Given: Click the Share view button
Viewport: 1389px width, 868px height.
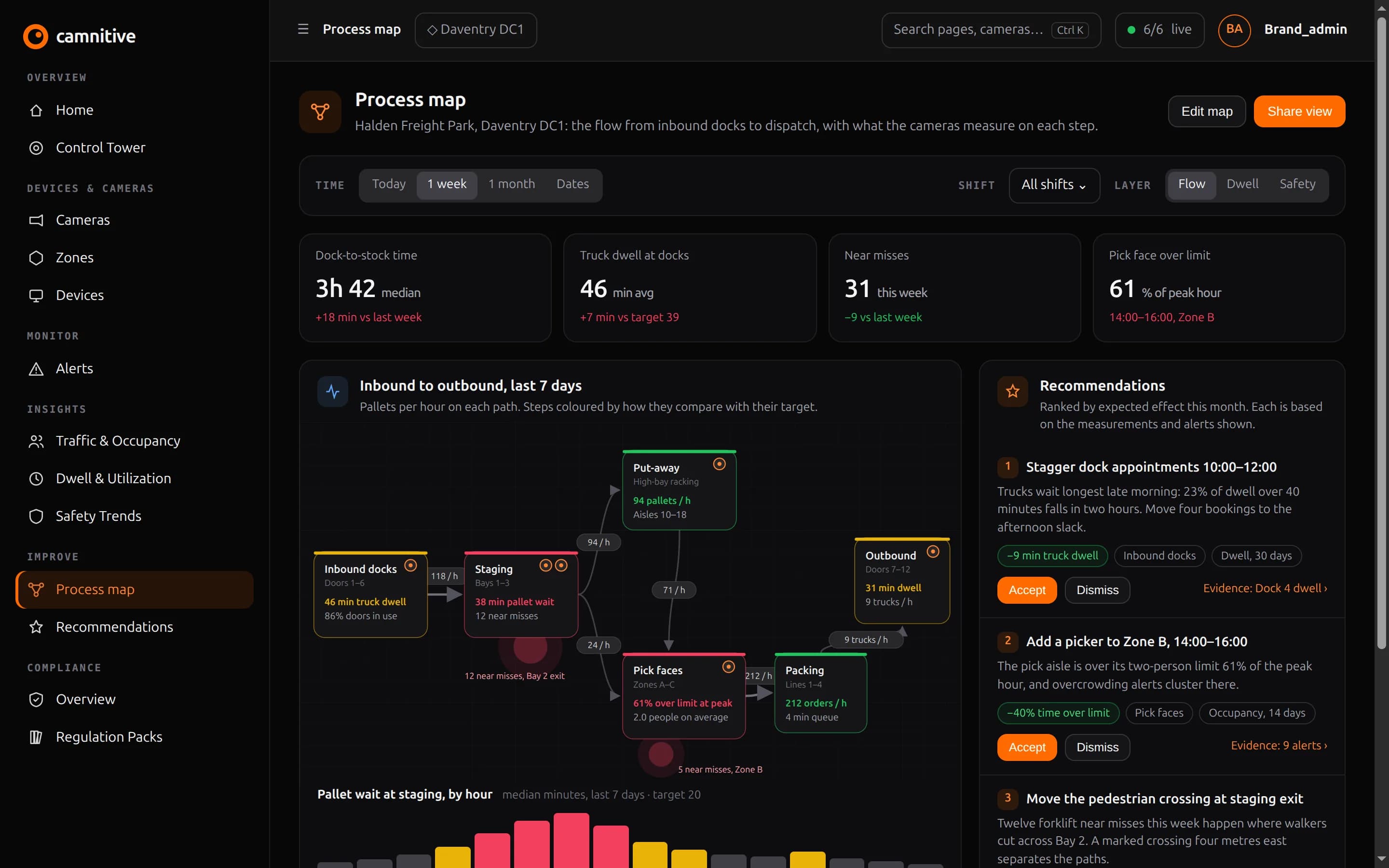Looking at the screenshot, I should click(x=1299, y=111).
